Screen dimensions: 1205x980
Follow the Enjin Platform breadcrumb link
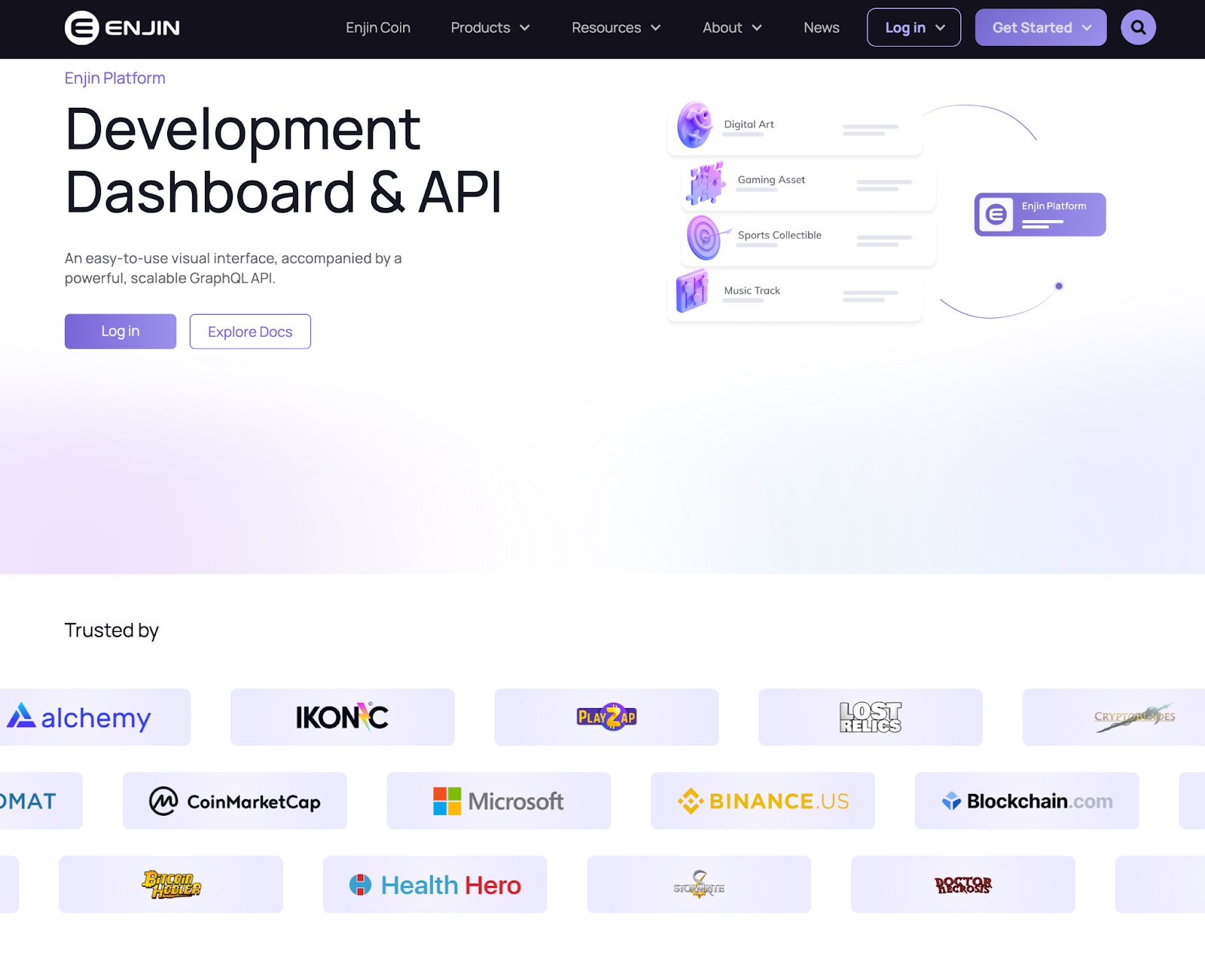114,78
